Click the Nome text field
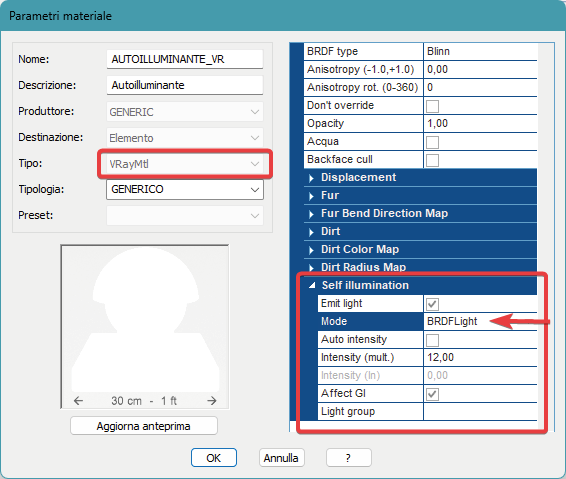566x479 pixels. (x=185, y=59)
